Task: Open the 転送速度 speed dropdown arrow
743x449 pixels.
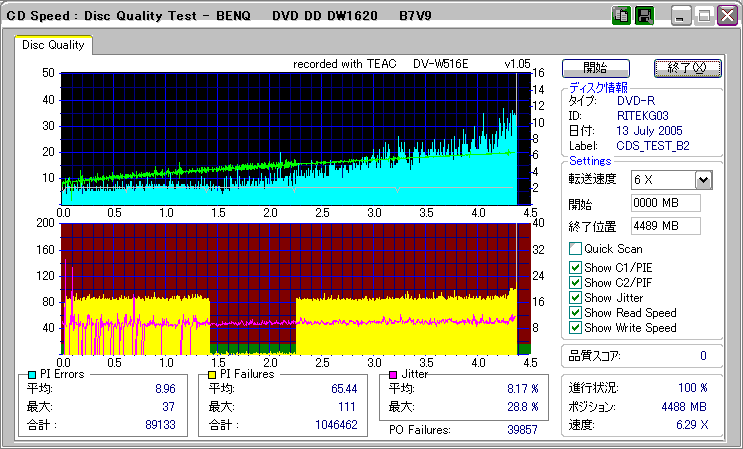Action: (x=703, y=180)
